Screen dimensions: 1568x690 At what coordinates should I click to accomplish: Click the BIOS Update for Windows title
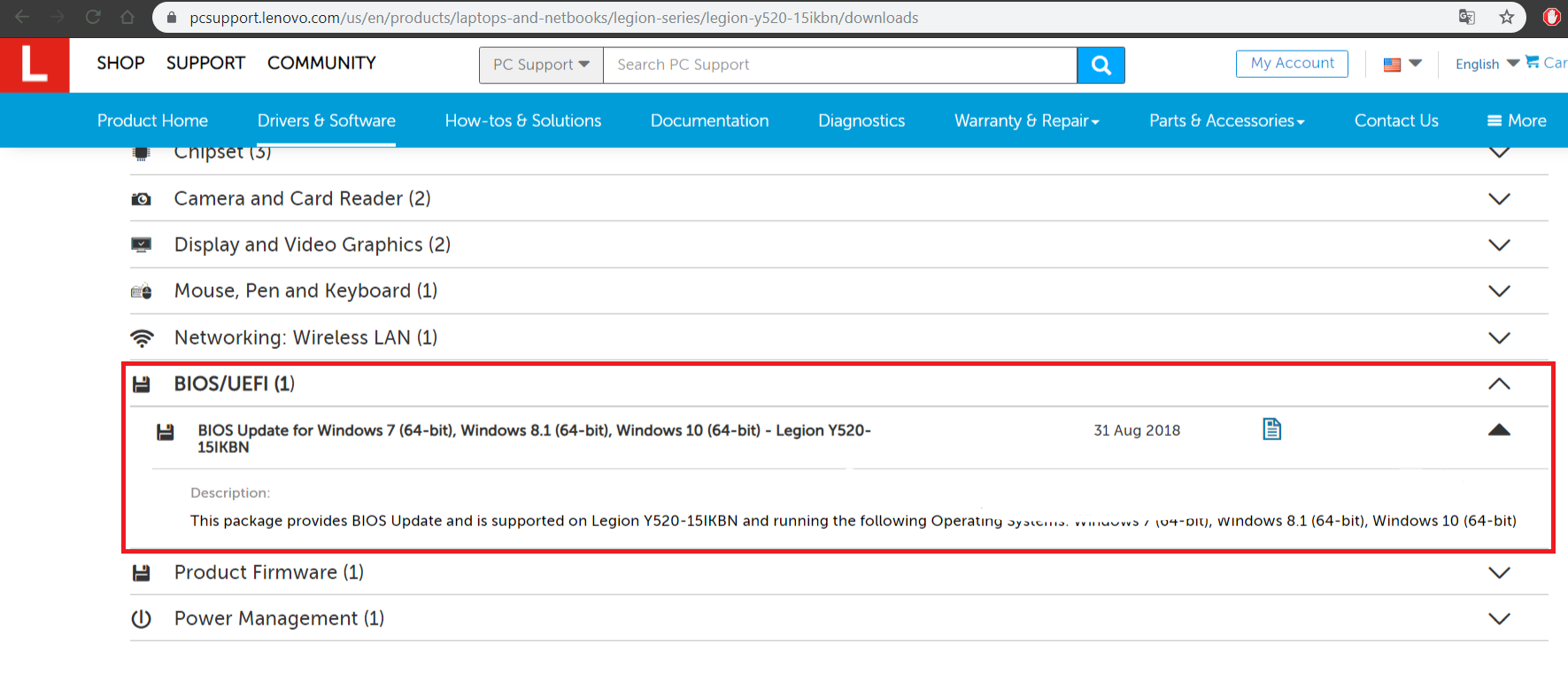pyautogui.click(x=534, y=438)
